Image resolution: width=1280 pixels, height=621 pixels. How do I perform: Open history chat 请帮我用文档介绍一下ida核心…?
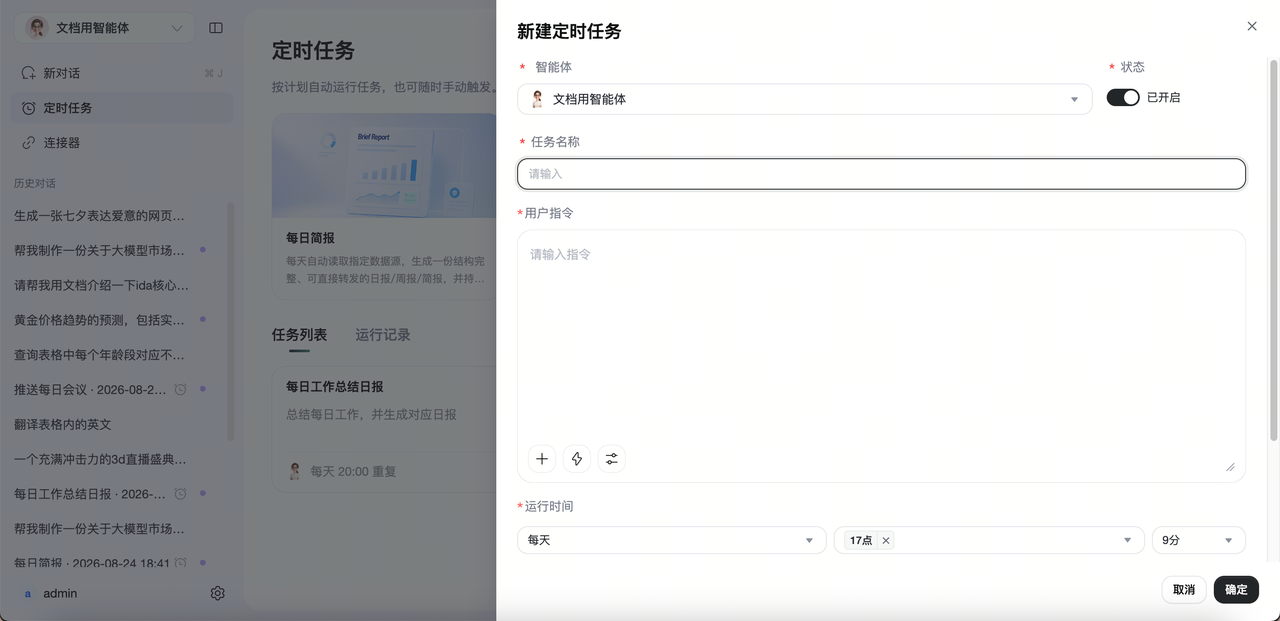point(101,285)
